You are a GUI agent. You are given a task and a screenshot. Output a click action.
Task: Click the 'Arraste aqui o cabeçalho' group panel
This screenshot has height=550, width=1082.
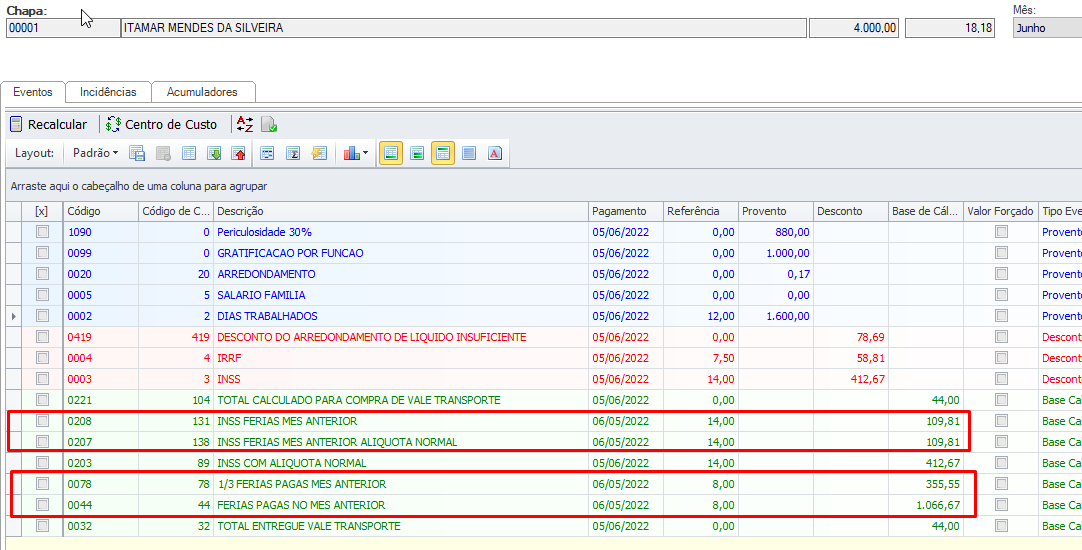coord(543,186)
